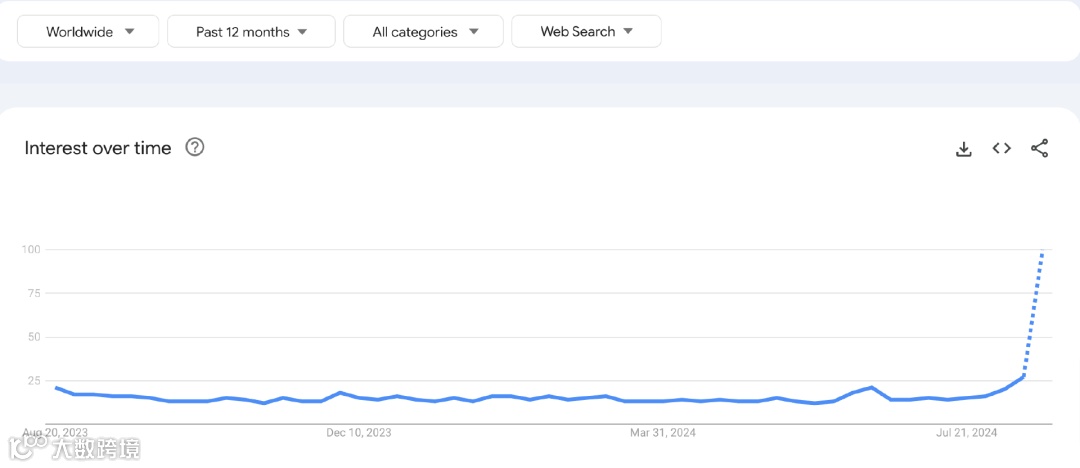1080x468 pixels.
Task: Select the Aug 20, 2023 date label
Action: point(55,433)
